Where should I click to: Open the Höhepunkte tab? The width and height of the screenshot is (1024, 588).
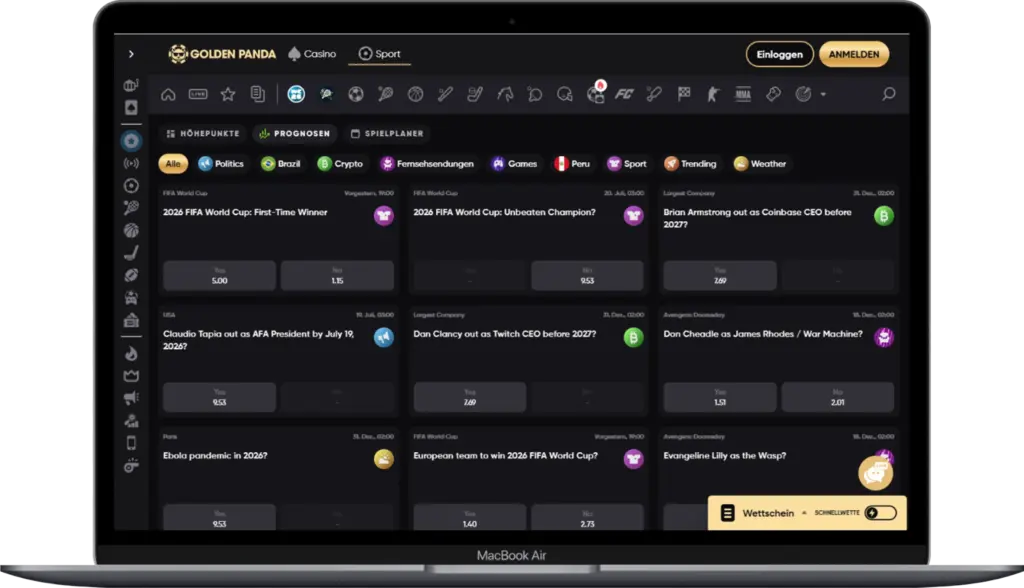click(203, 133)
